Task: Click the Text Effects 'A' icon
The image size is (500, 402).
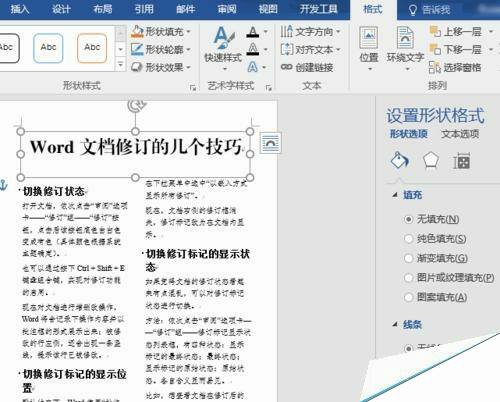Action: coord(253,67)
